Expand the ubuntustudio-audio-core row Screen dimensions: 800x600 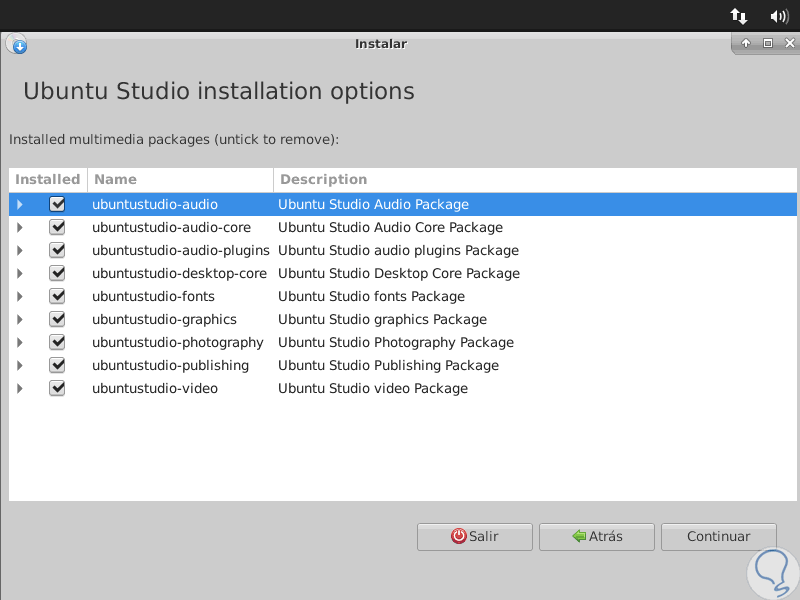click(x=19, y=227)
